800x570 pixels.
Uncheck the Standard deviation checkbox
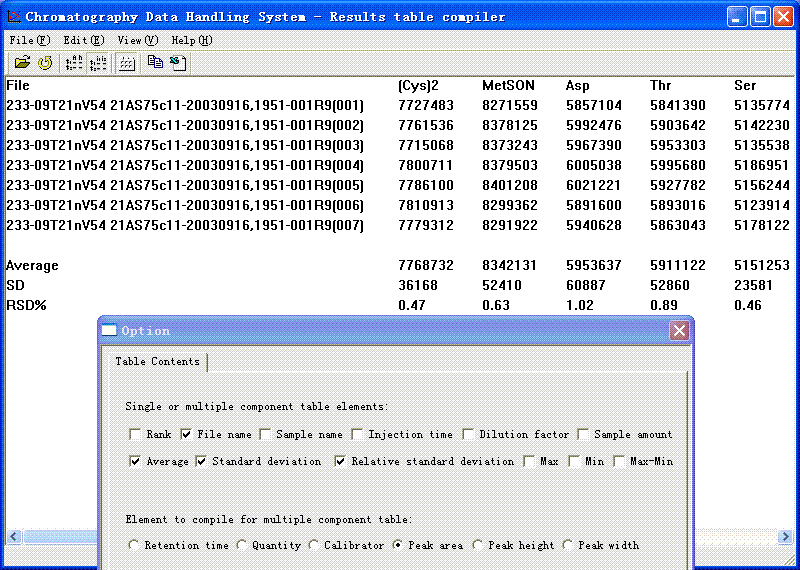pos(202,461)
